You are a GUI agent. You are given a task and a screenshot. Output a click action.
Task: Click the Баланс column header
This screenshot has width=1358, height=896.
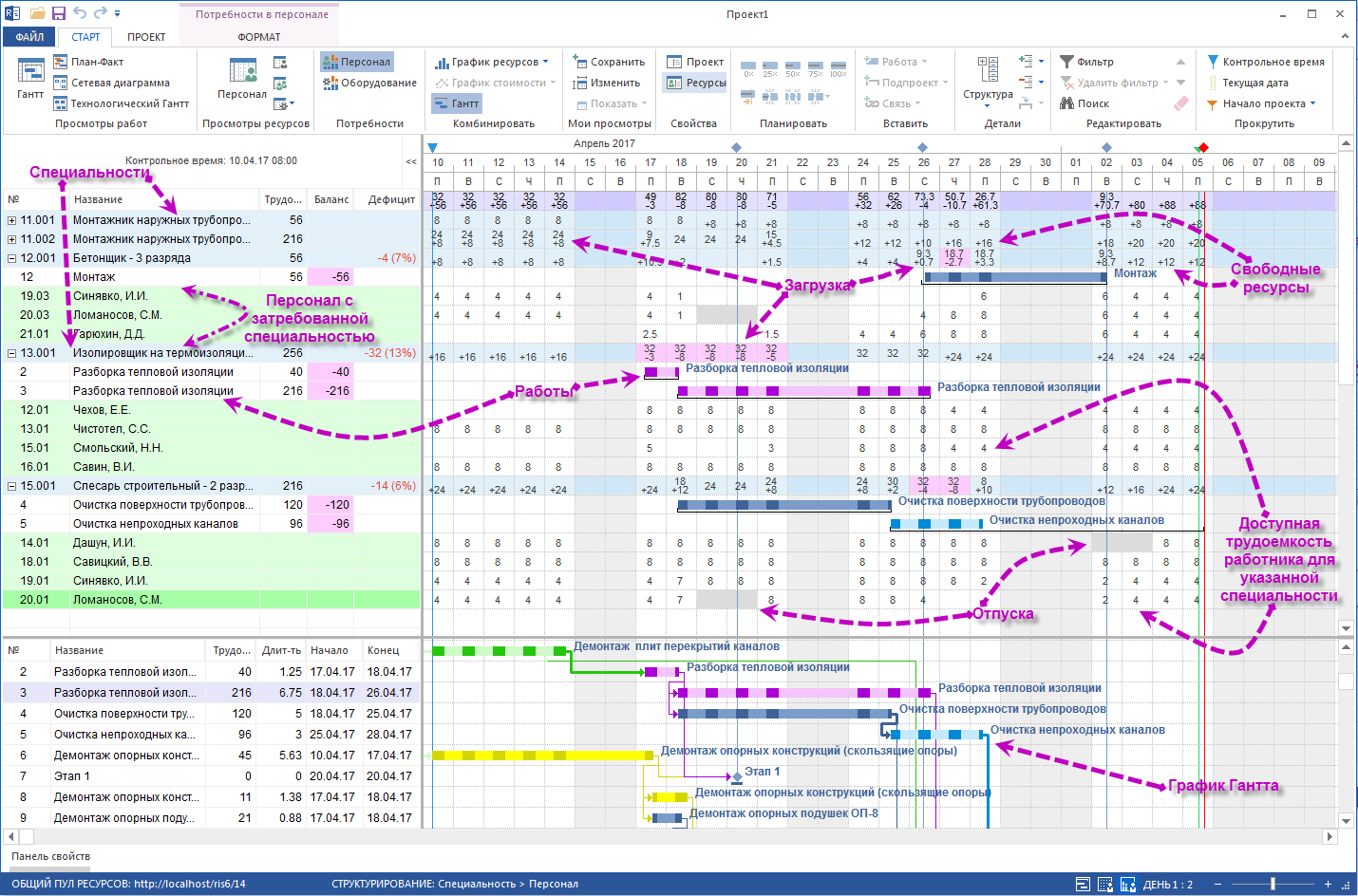331,199
